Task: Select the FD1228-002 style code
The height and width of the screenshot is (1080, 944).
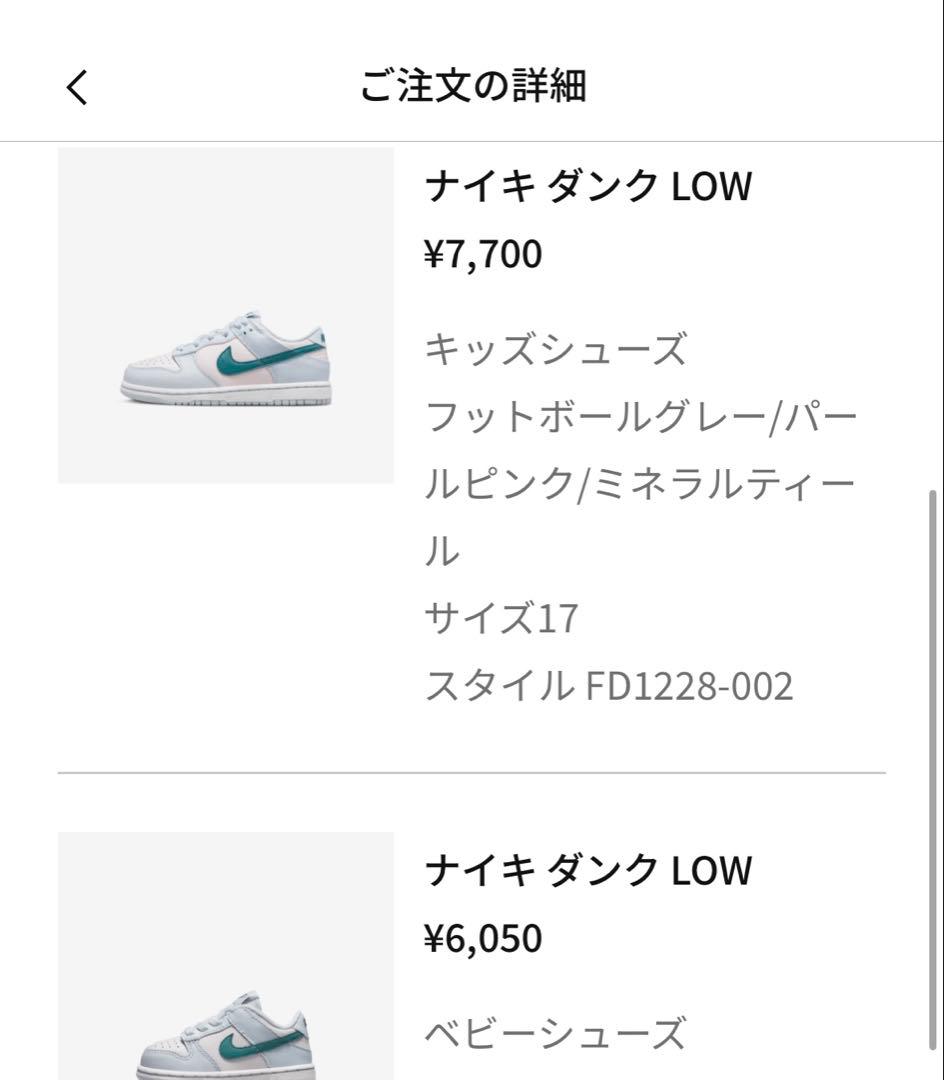Action: pyautogui.click(x=690, y=687)
